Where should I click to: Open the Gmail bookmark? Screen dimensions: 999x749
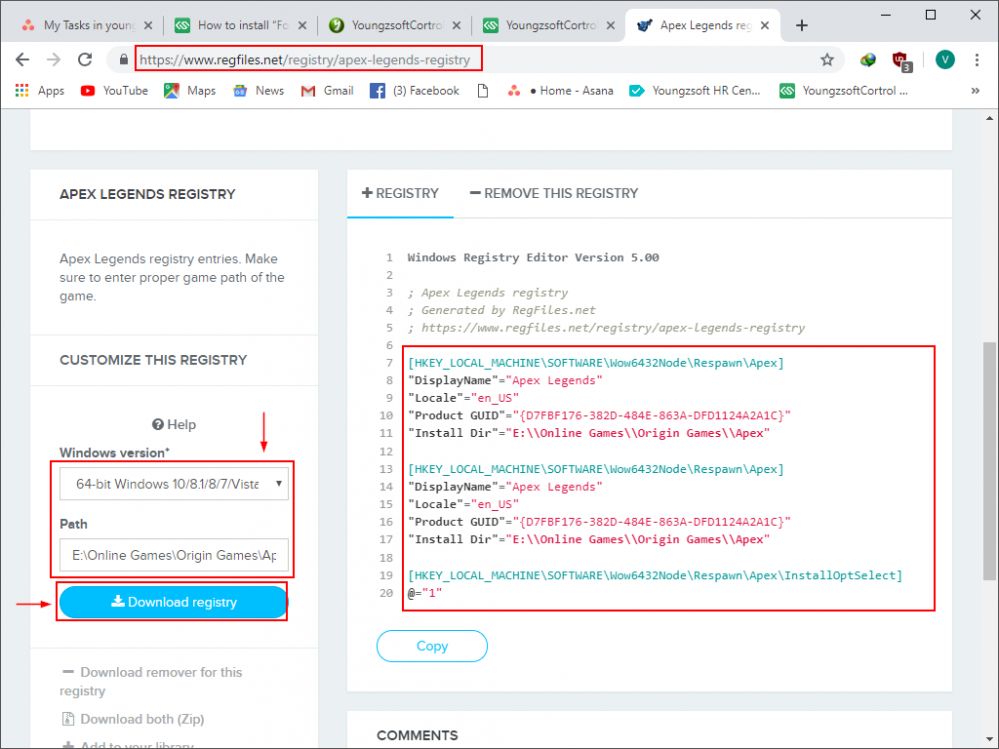[327, 90]
